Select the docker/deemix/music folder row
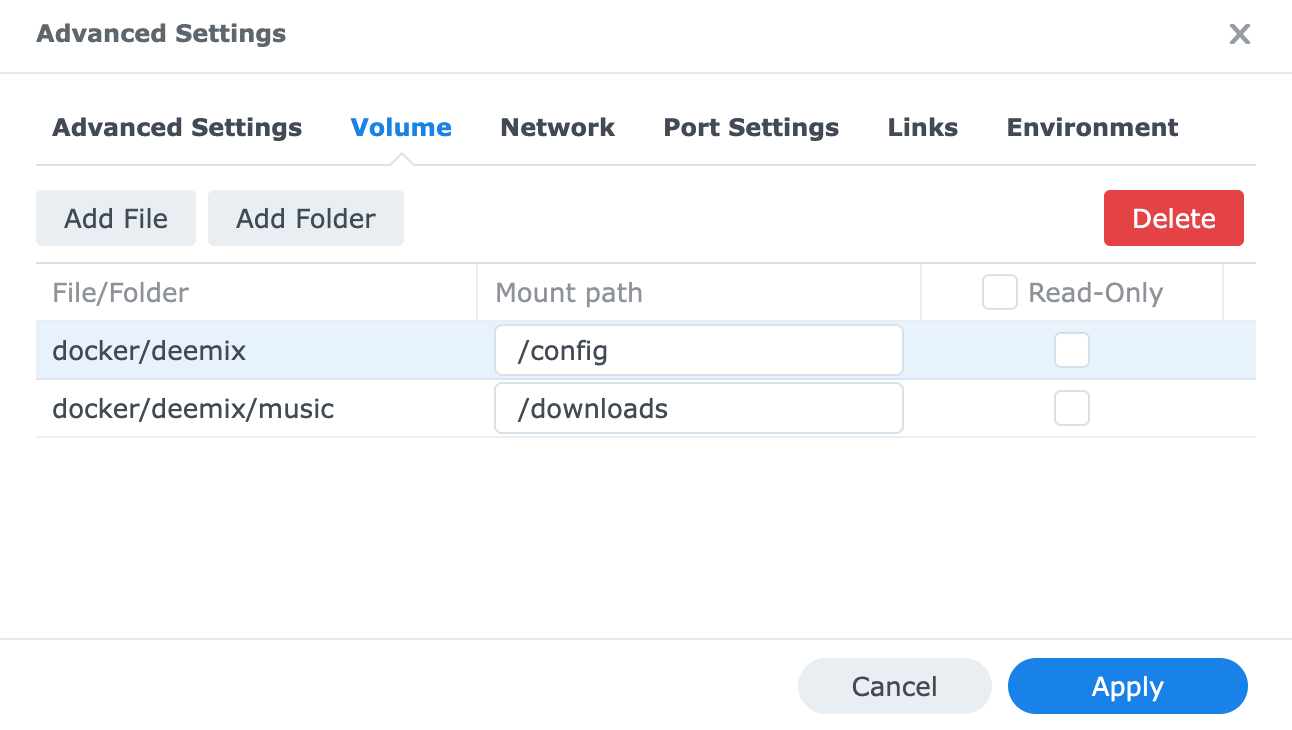The image size is (1292, 730). point(193,409)
